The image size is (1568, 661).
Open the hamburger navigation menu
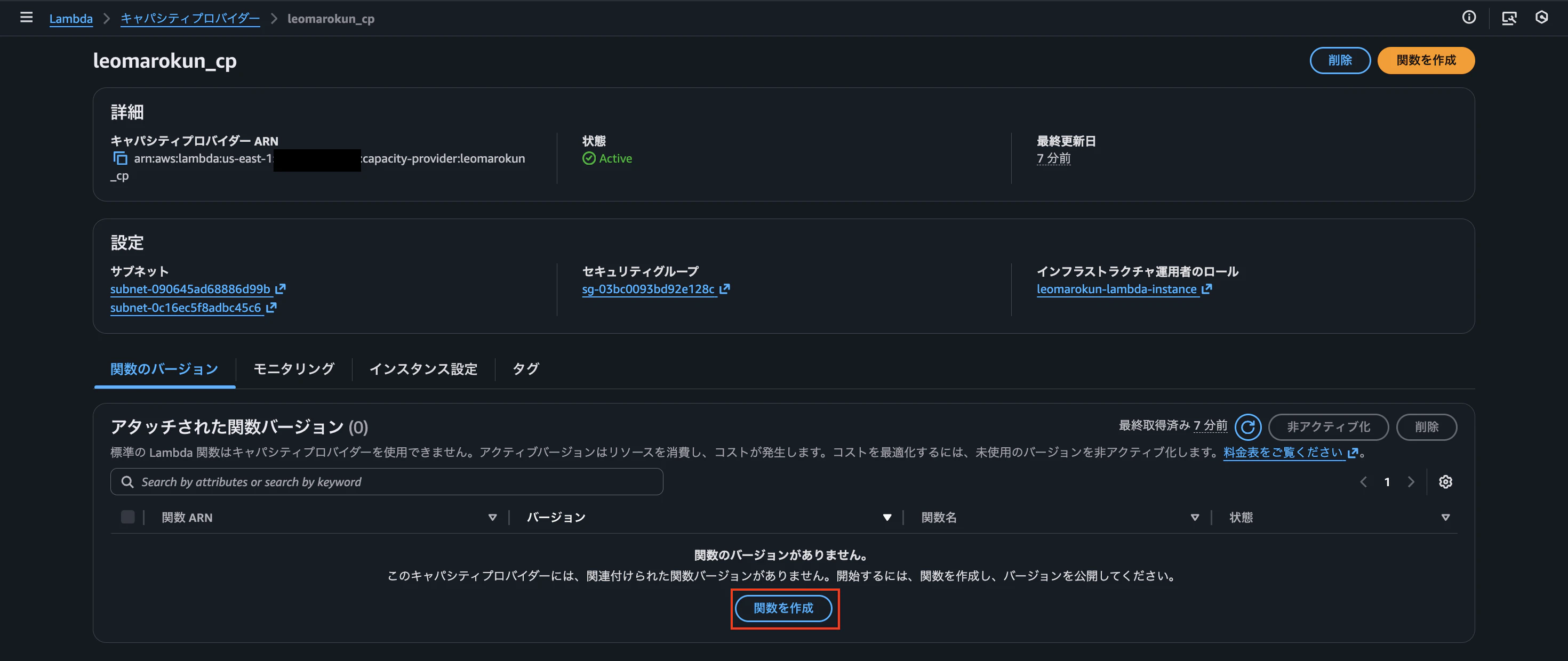[x=26, y=18]
